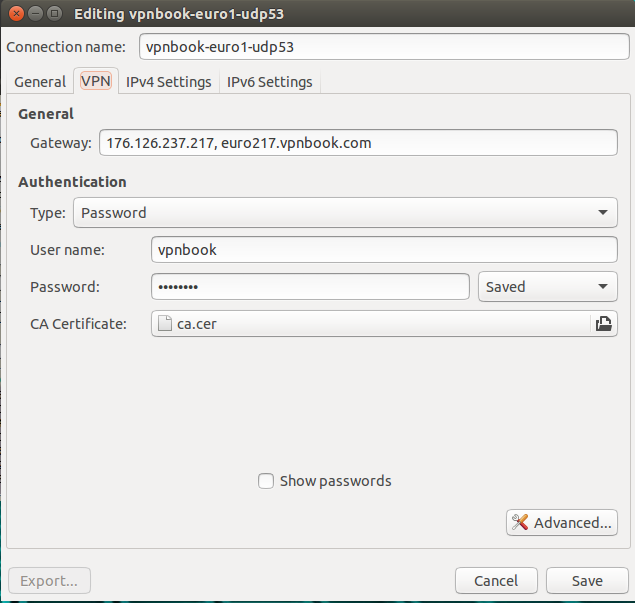Switch to the General tab
The width and height of the screenshot is (635, 603).
[x=40, y=82]
